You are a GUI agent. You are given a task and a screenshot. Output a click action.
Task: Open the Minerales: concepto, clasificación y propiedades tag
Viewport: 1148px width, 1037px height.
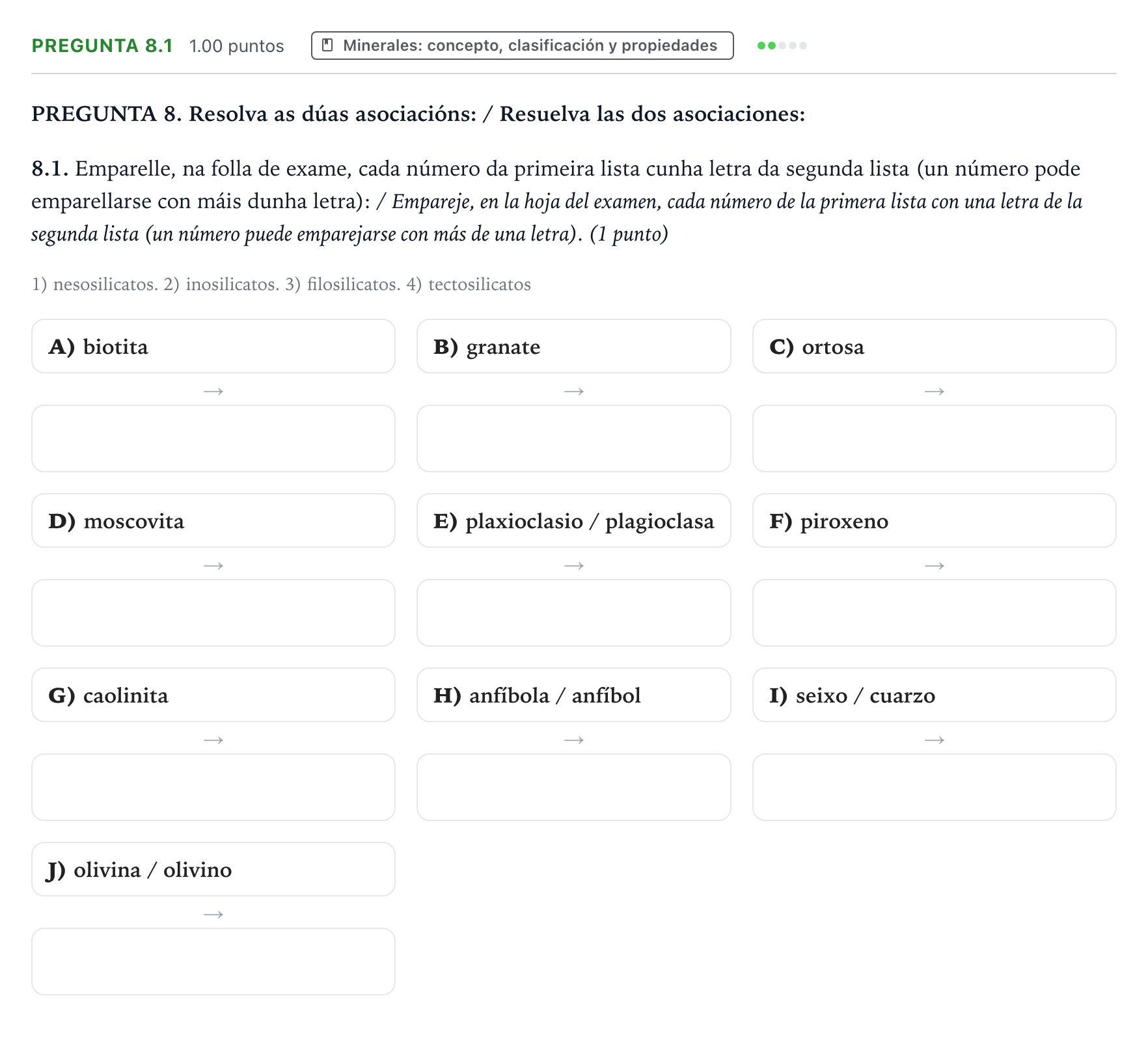pyautogui.click(x=522, y=46)
